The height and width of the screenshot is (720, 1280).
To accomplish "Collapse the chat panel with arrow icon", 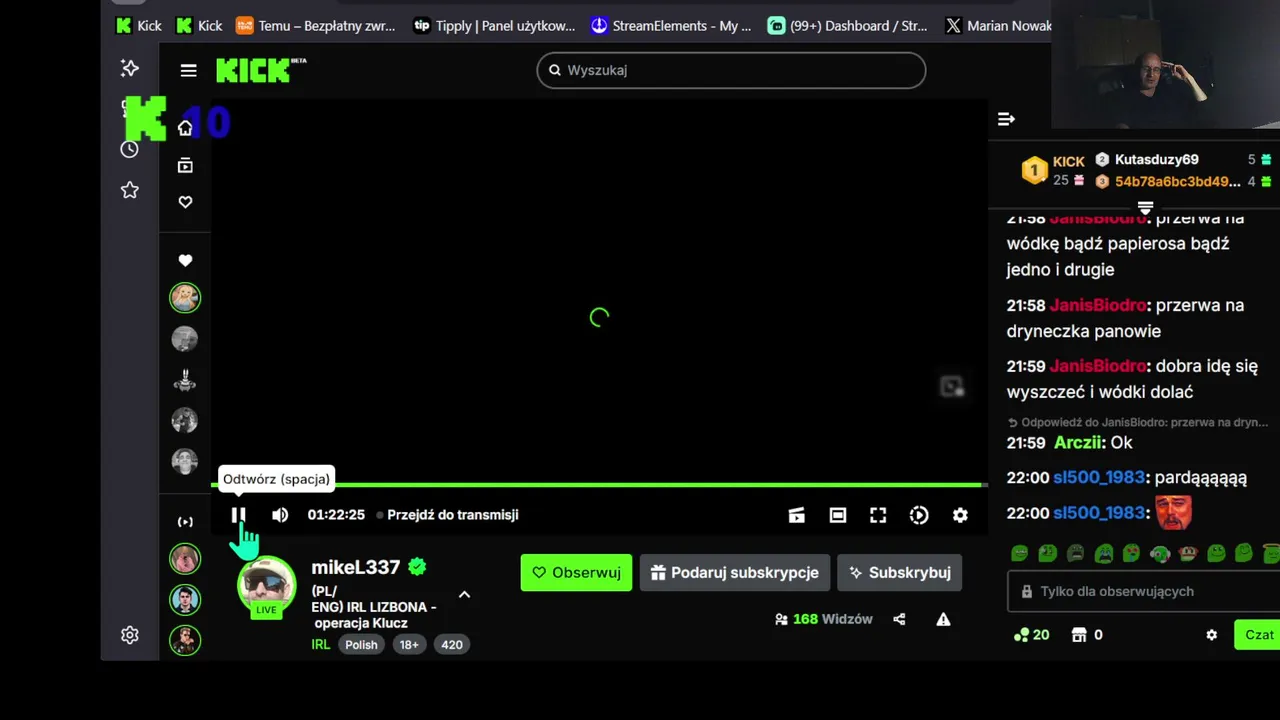I will (x=1006, y=119).
